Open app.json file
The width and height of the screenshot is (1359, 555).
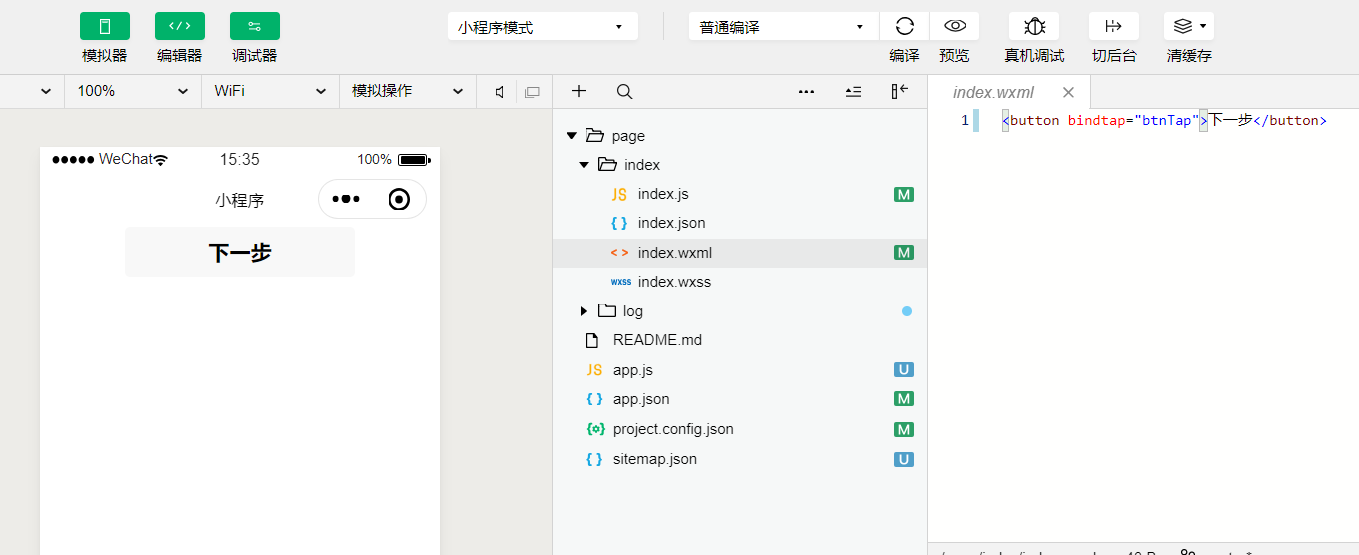641,399
